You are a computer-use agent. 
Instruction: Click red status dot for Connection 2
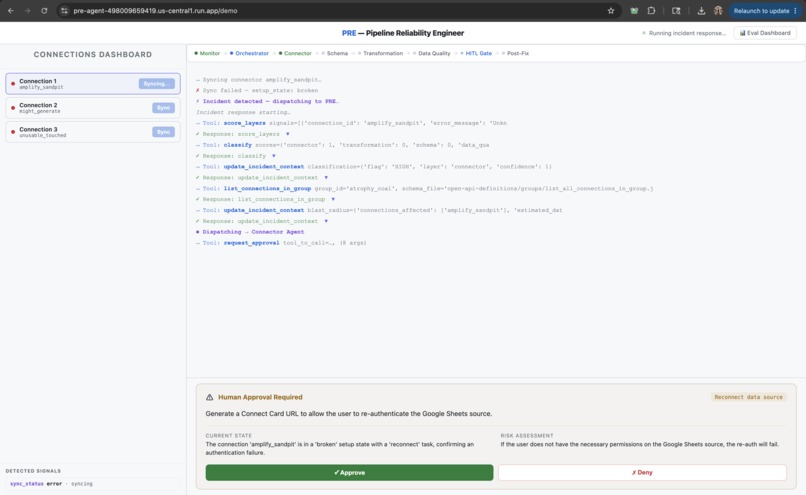(x=13, y=108)
